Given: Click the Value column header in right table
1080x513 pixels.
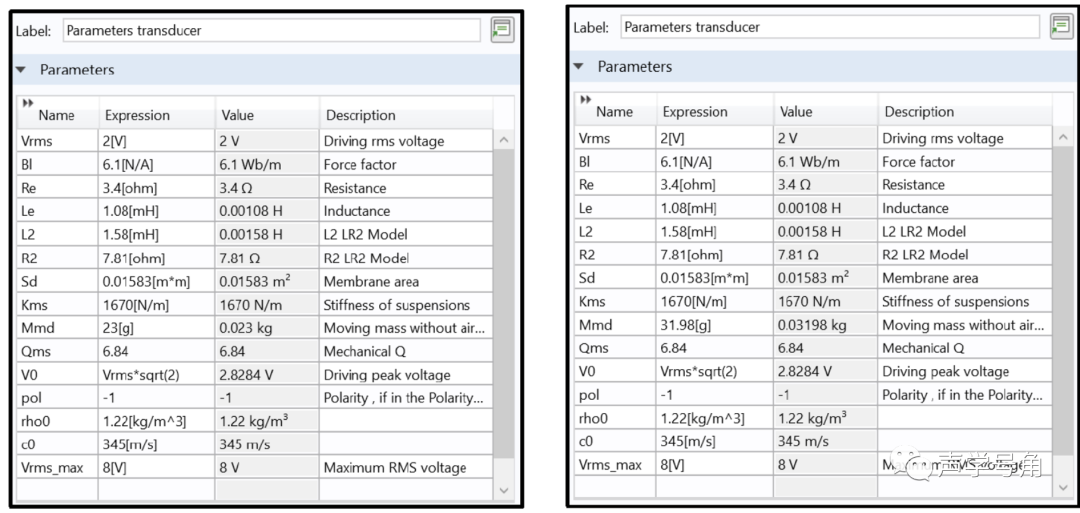Looking at the screenshot, I should (x=797, y=112).
